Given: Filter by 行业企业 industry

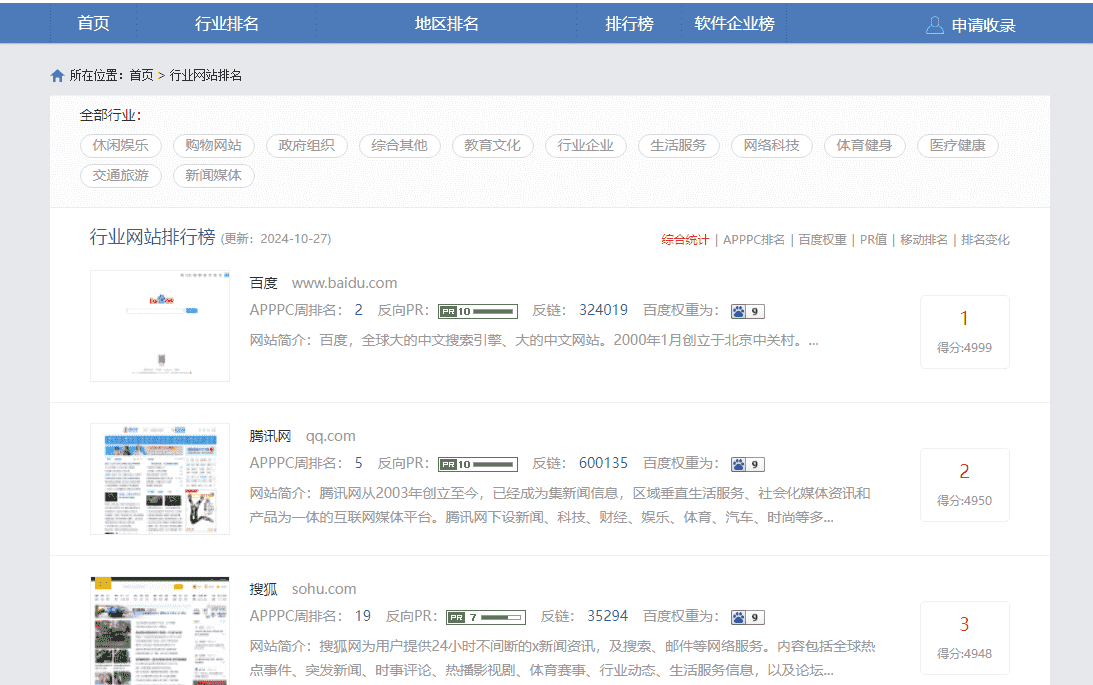Looking at the screenshot, I should click(x=586, y=146).
